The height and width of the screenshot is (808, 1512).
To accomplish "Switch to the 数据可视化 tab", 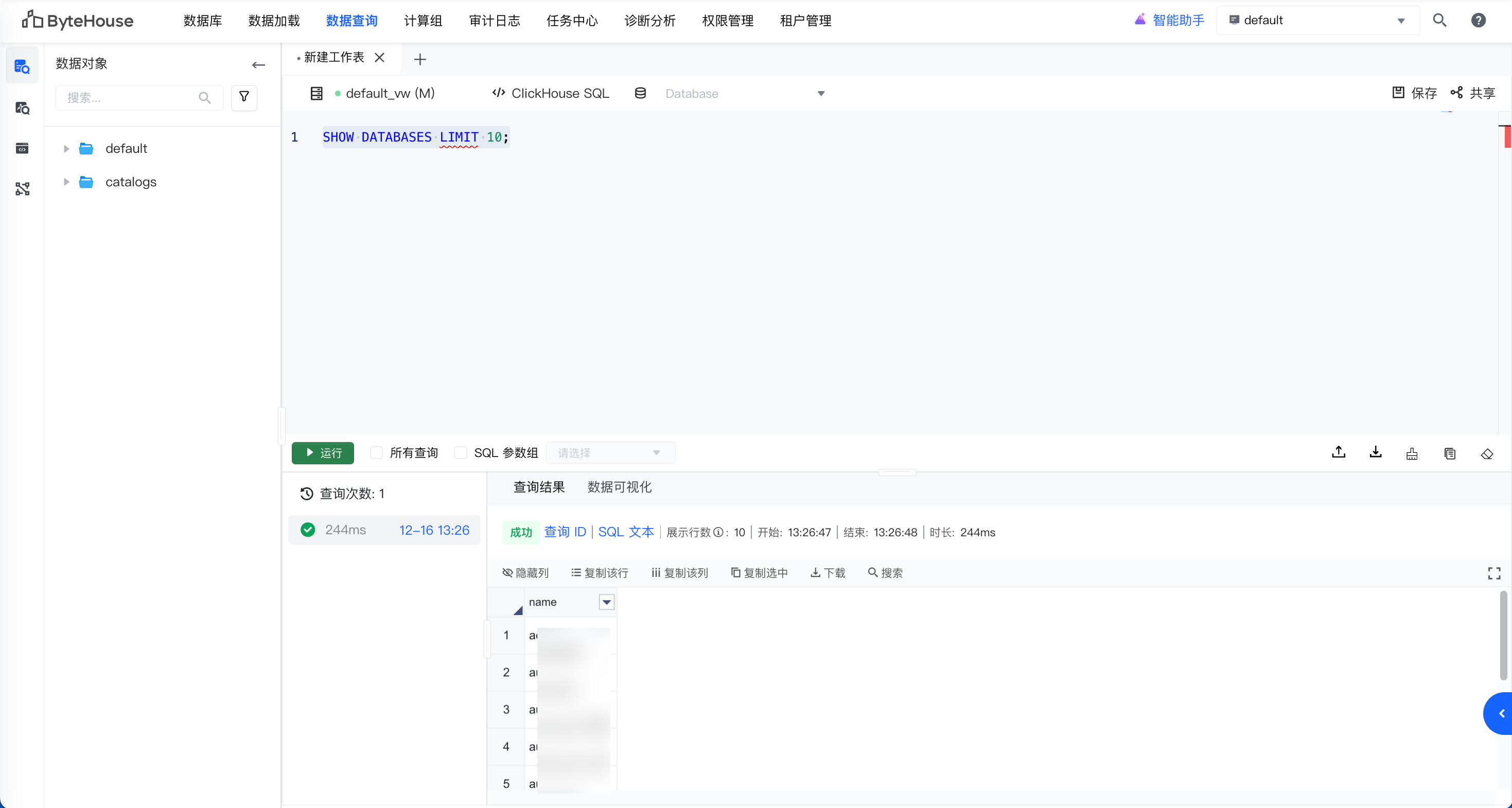I will (x=619, y=487).
